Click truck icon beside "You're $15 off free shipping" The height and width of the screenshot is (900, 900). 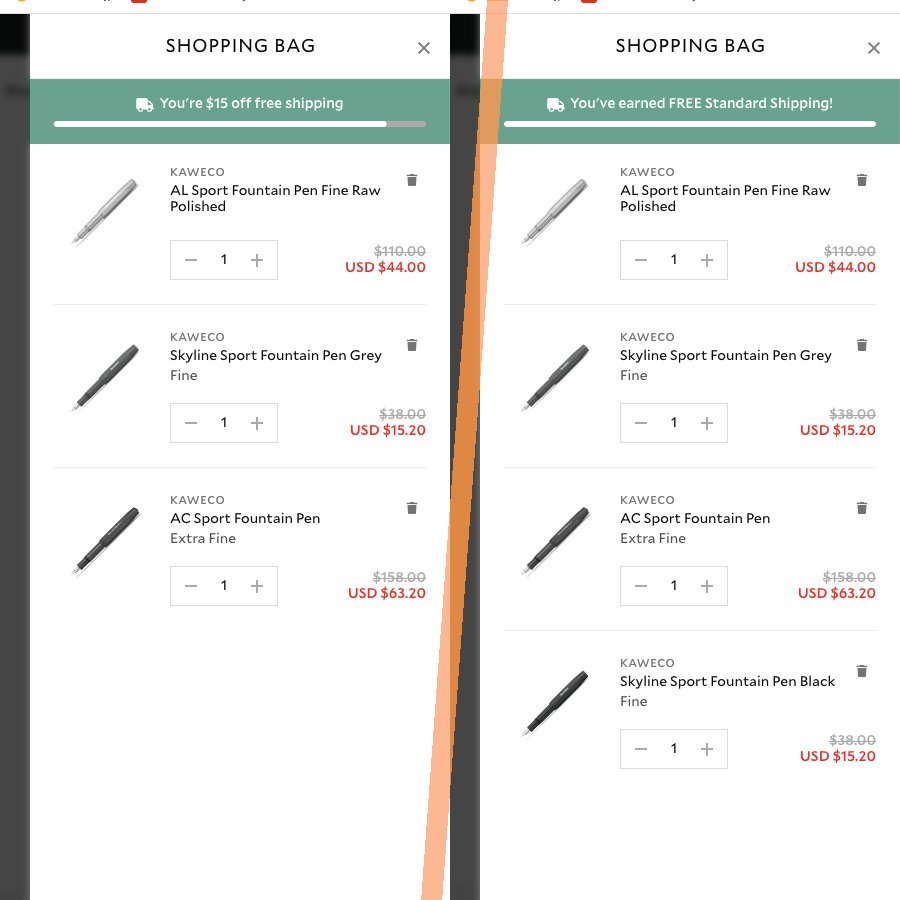[x=145, y=104]
